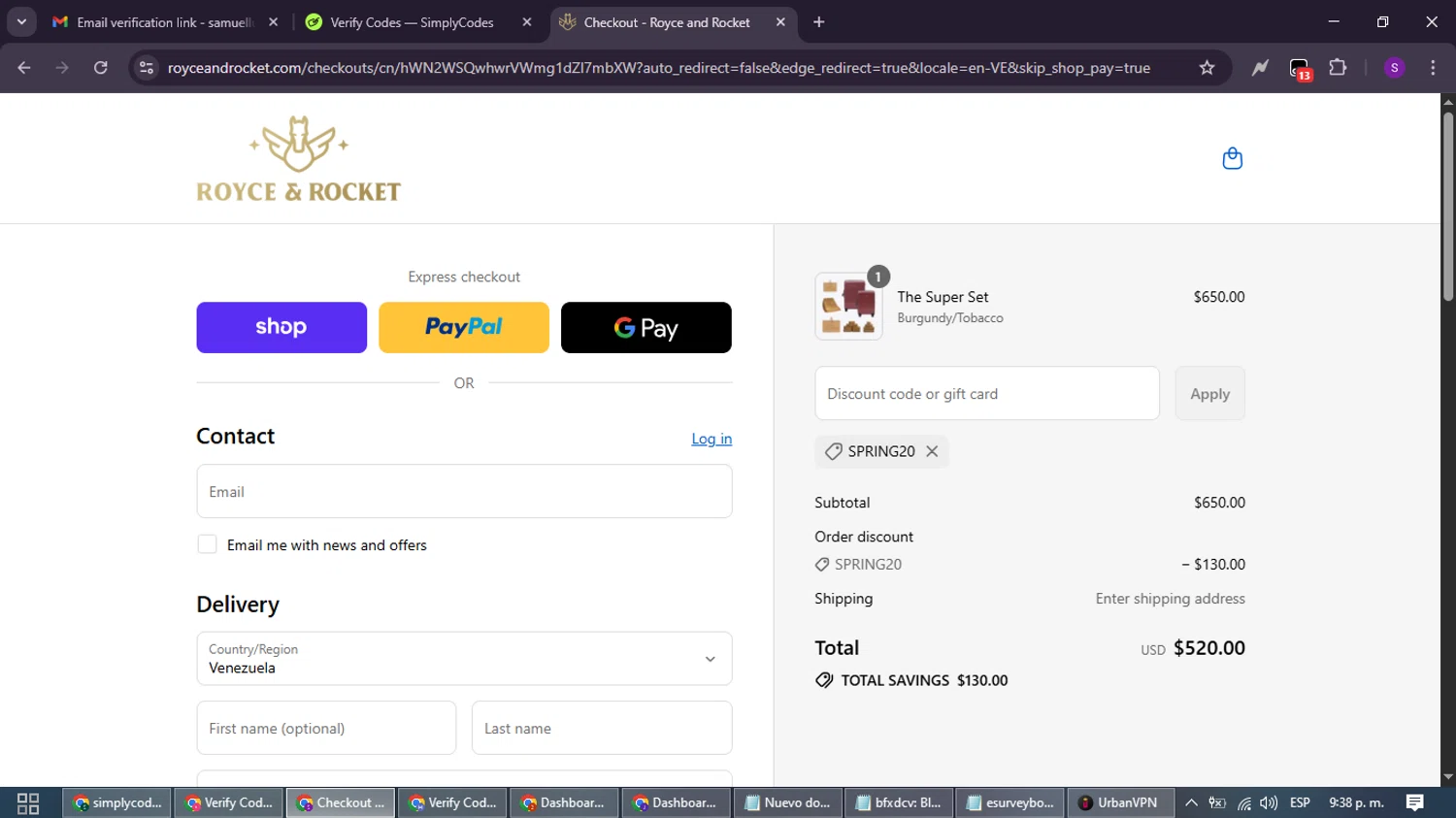
Task: Open the Chrome three-dot menu
Action: pos(1433,68)
